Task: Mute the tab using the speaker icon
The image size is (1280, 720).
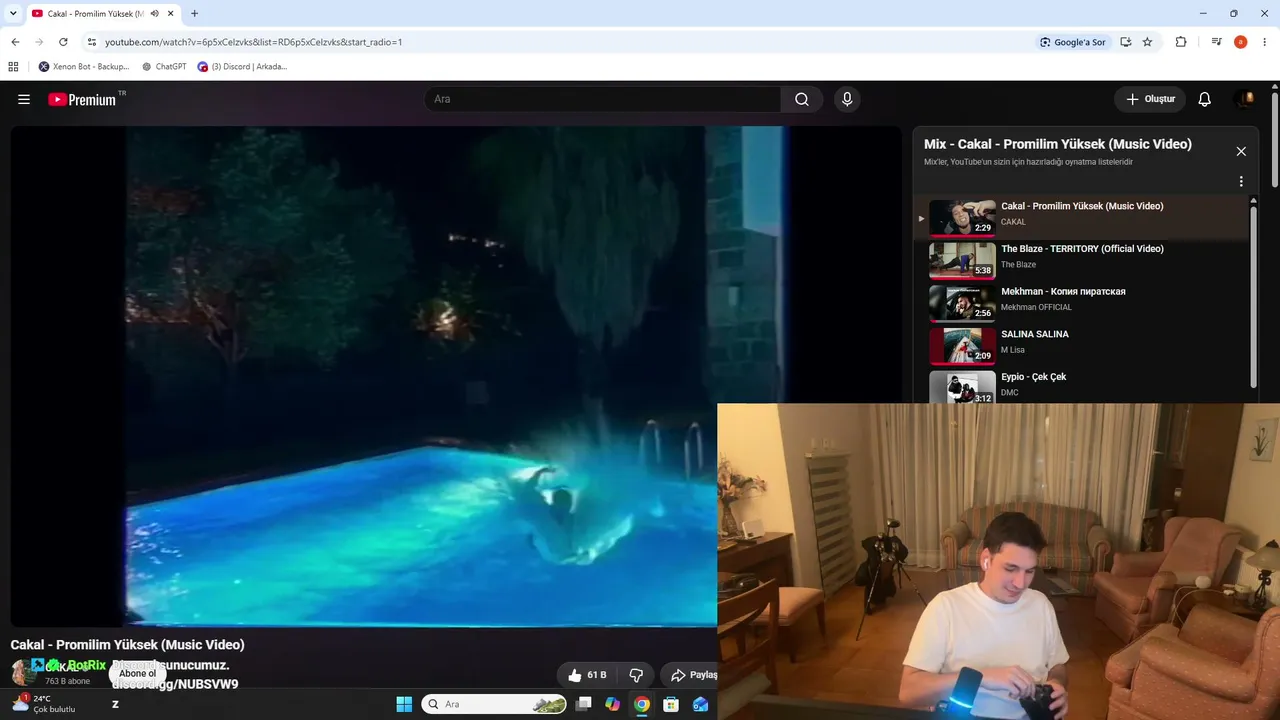Action: [x=155, y=14]
